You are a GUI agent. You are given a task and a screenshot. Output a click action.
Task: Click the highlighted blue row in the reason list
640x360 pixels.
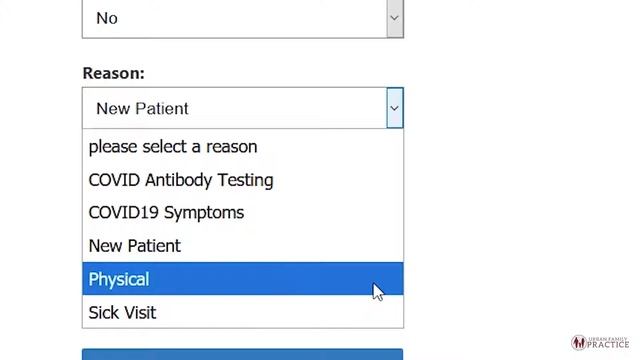243,279
